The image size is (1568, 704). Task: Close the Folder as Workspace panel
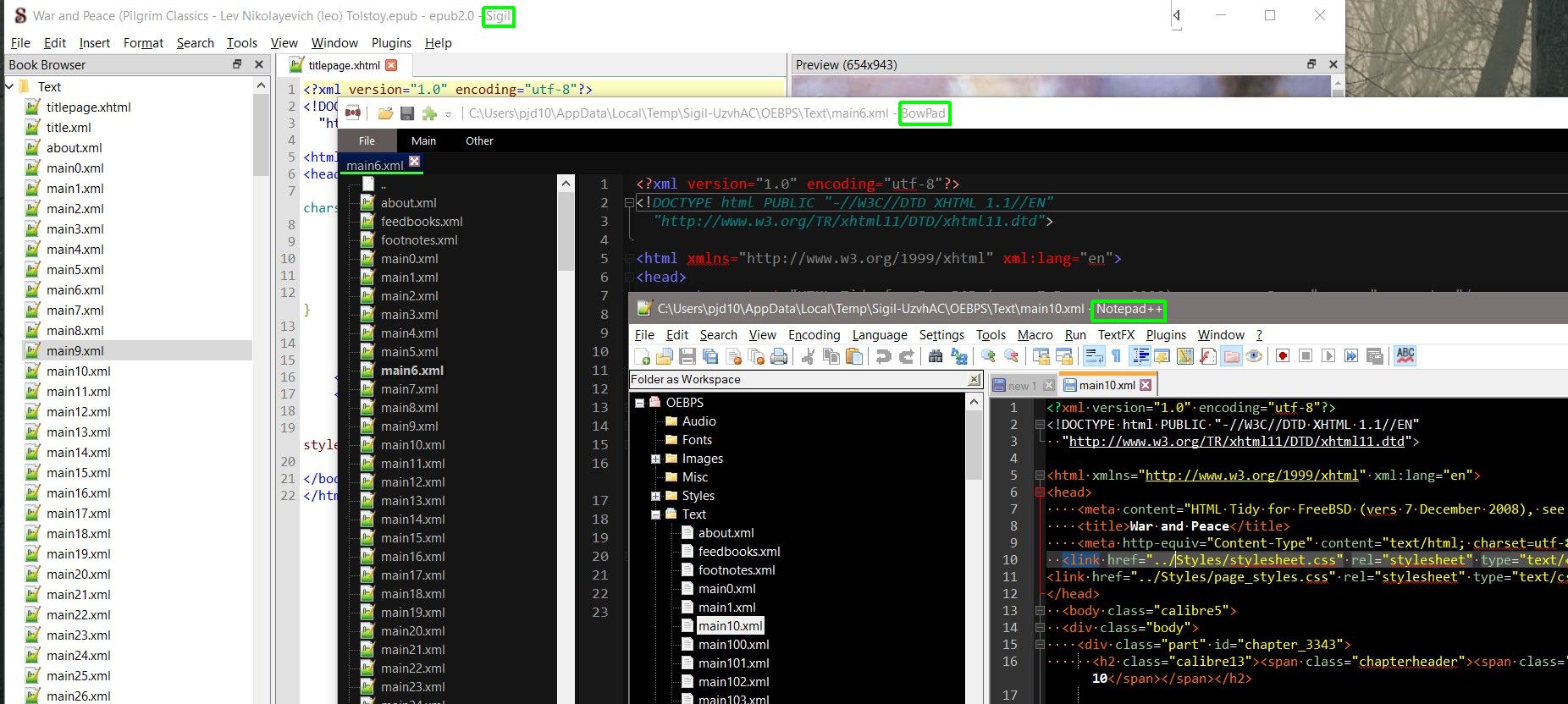974,380
